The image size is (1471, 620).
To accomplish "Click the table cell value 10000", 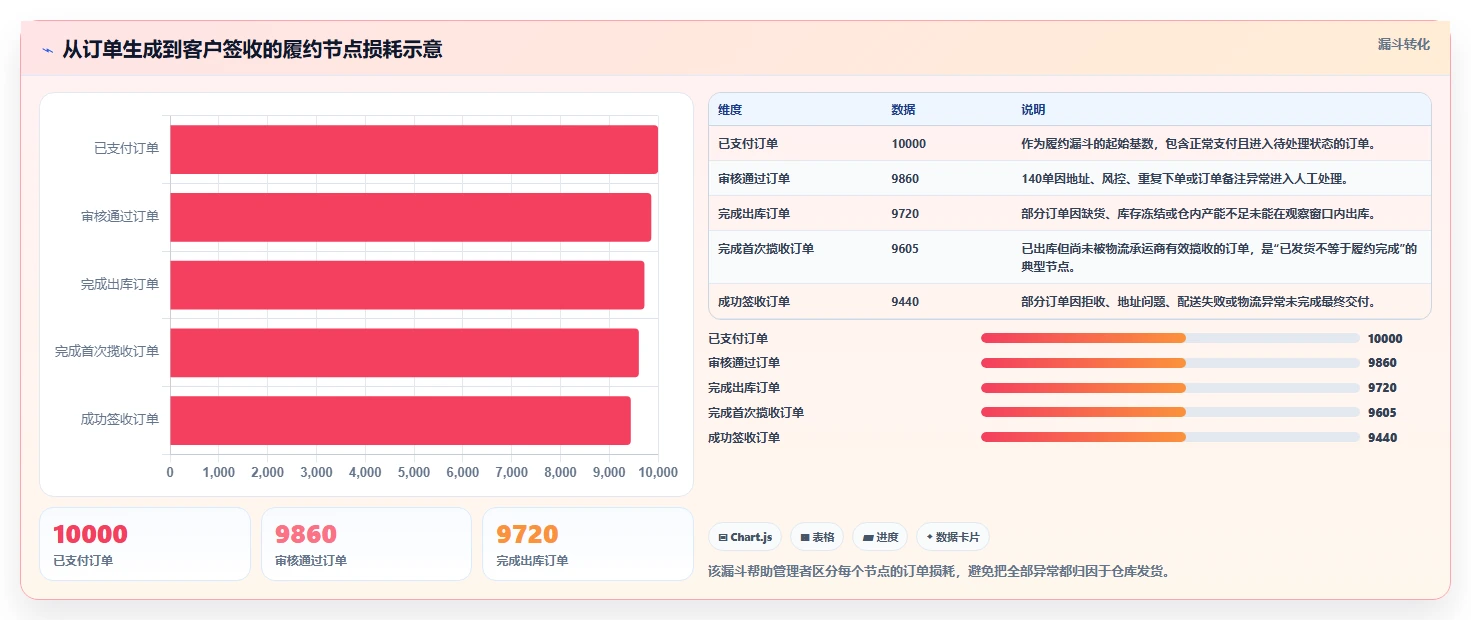I will pos(909,144).
